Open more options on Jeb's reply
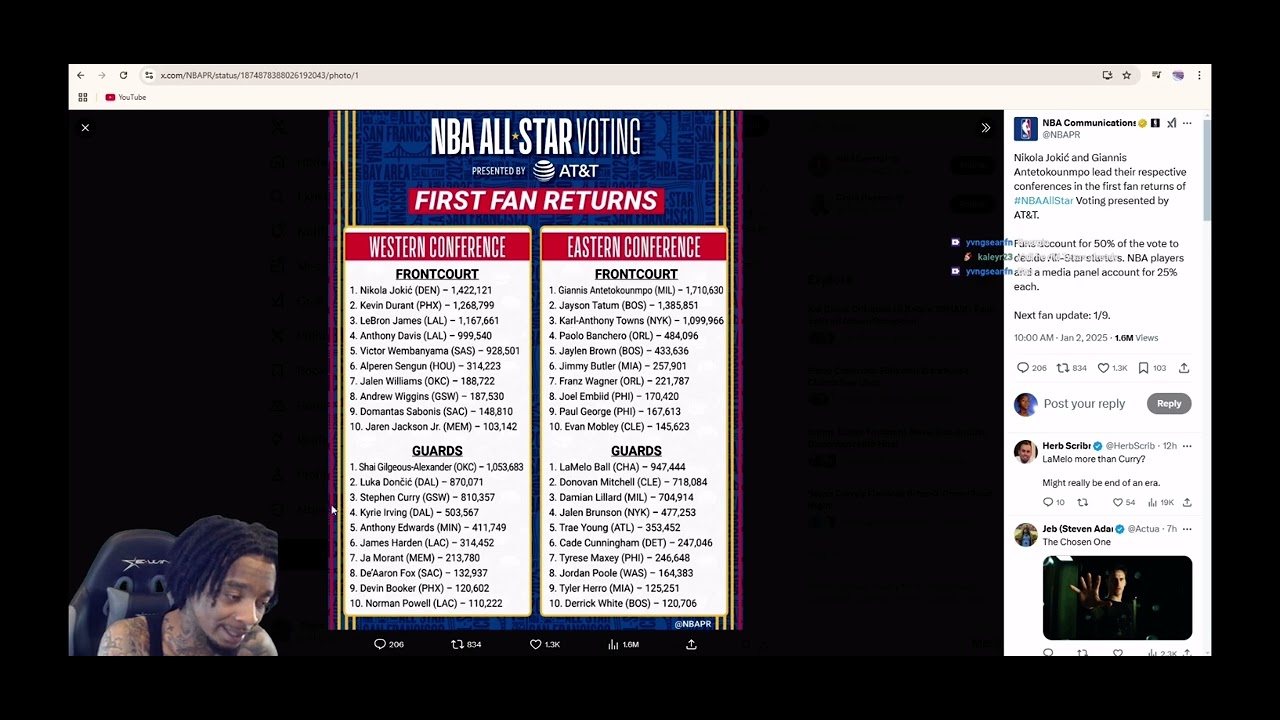This screenshot has height=720, width=1280. [1187, 529]
